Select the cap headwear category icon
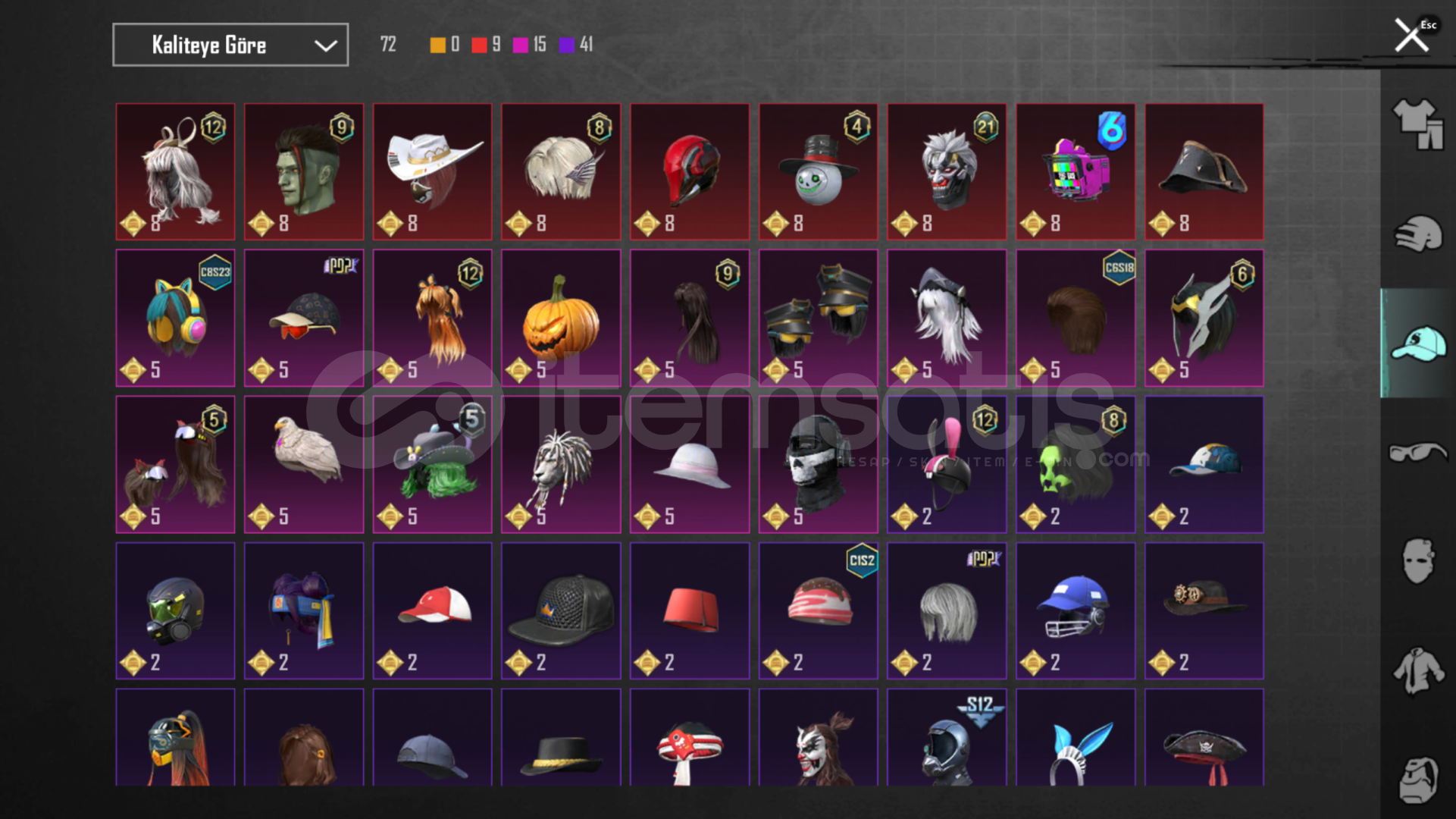 pos(1417,344)
